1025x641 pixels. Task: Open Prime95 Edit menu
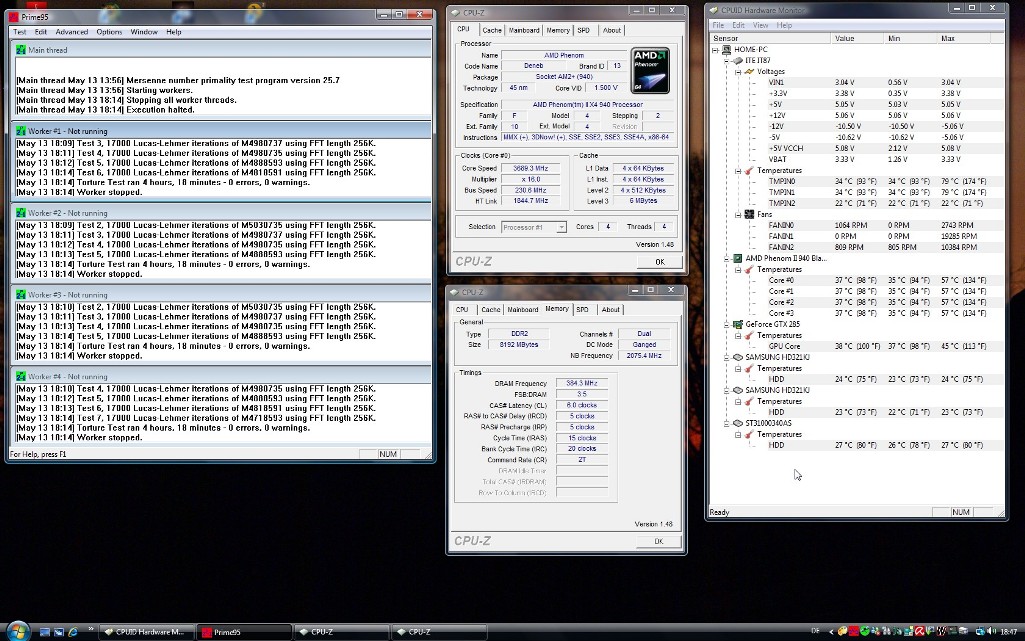pos(41,32)
